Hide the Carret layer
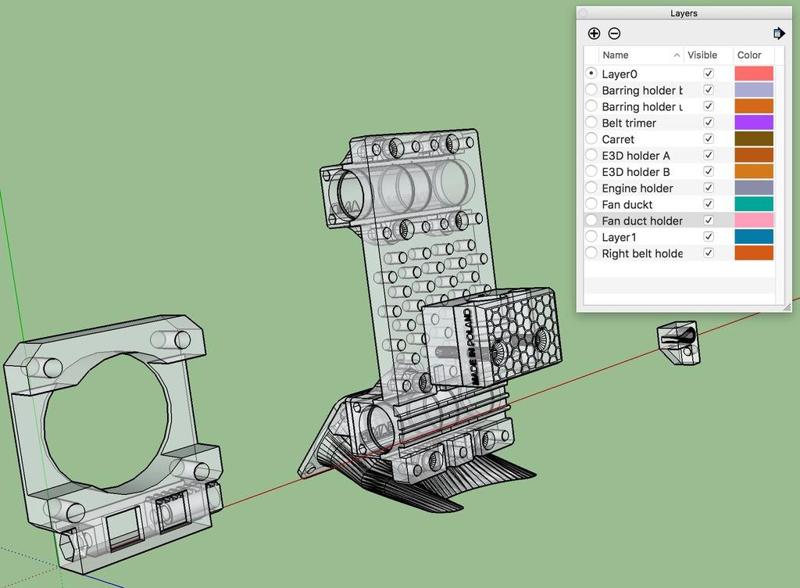The width and height of the screenshot is (800, 588). [x=708, y=139]
